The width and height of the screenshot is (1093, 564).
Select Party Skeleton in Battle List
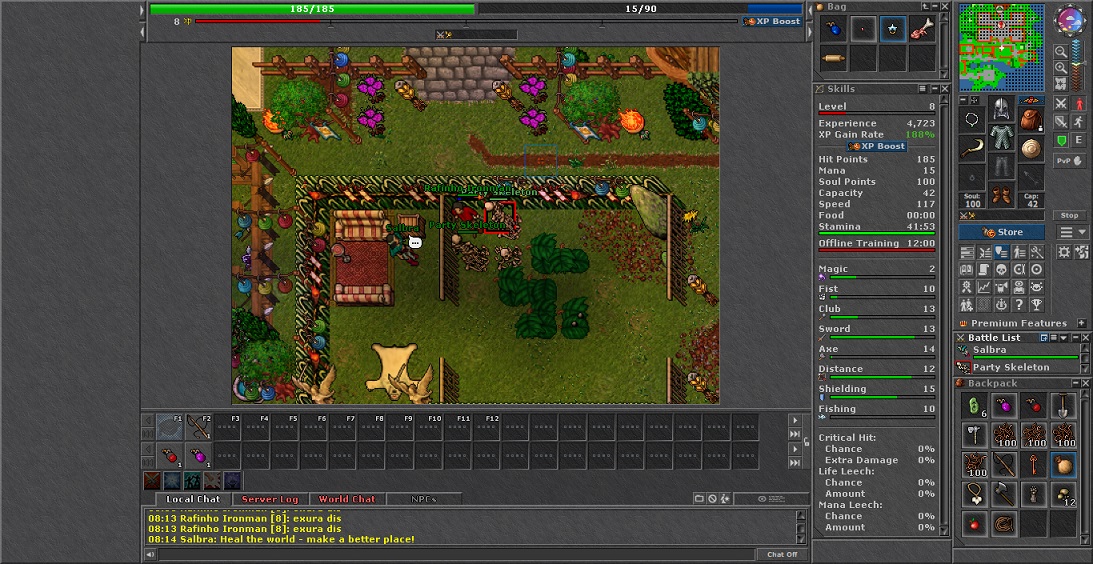pyautogui.click(x=1011, y=367)
